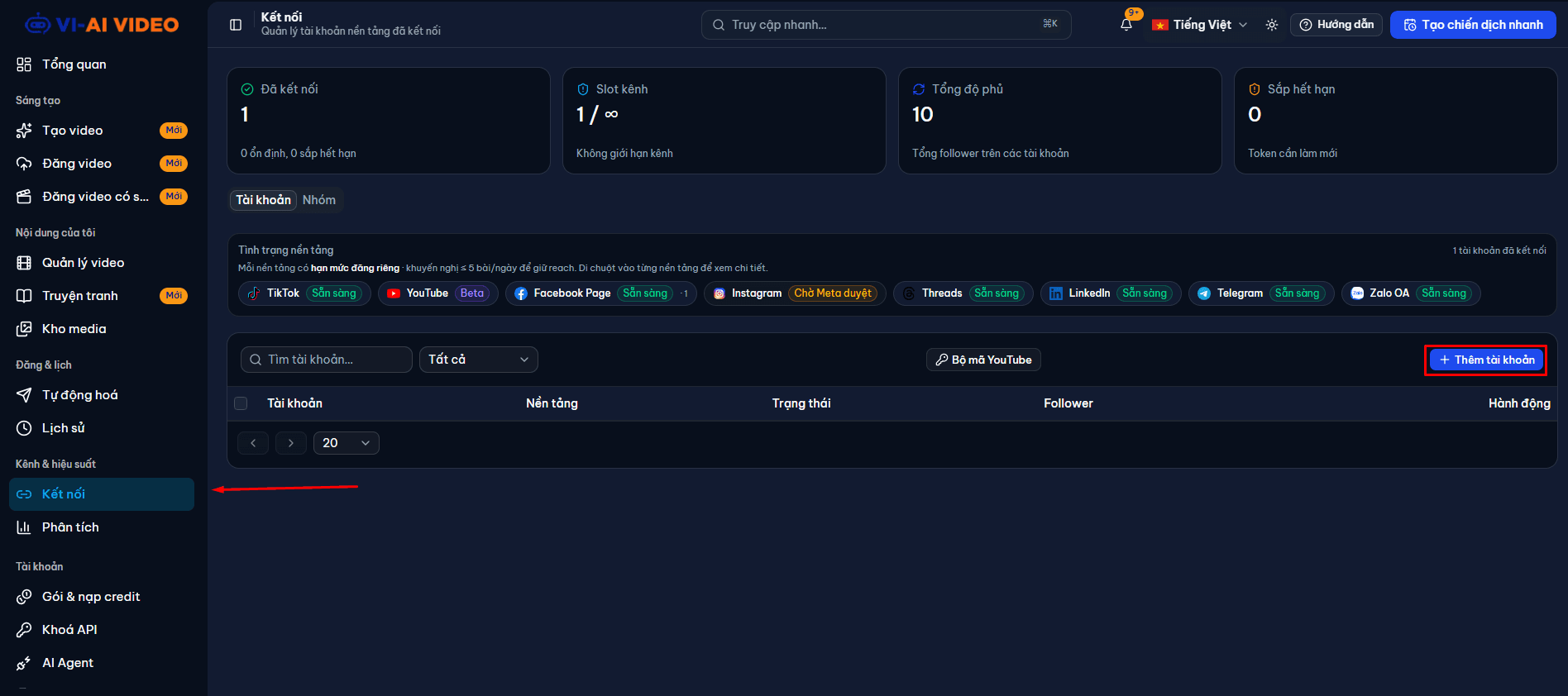Open Tạo video in sidebar
The image size is (1568, 696).
[x=102, y=131]
